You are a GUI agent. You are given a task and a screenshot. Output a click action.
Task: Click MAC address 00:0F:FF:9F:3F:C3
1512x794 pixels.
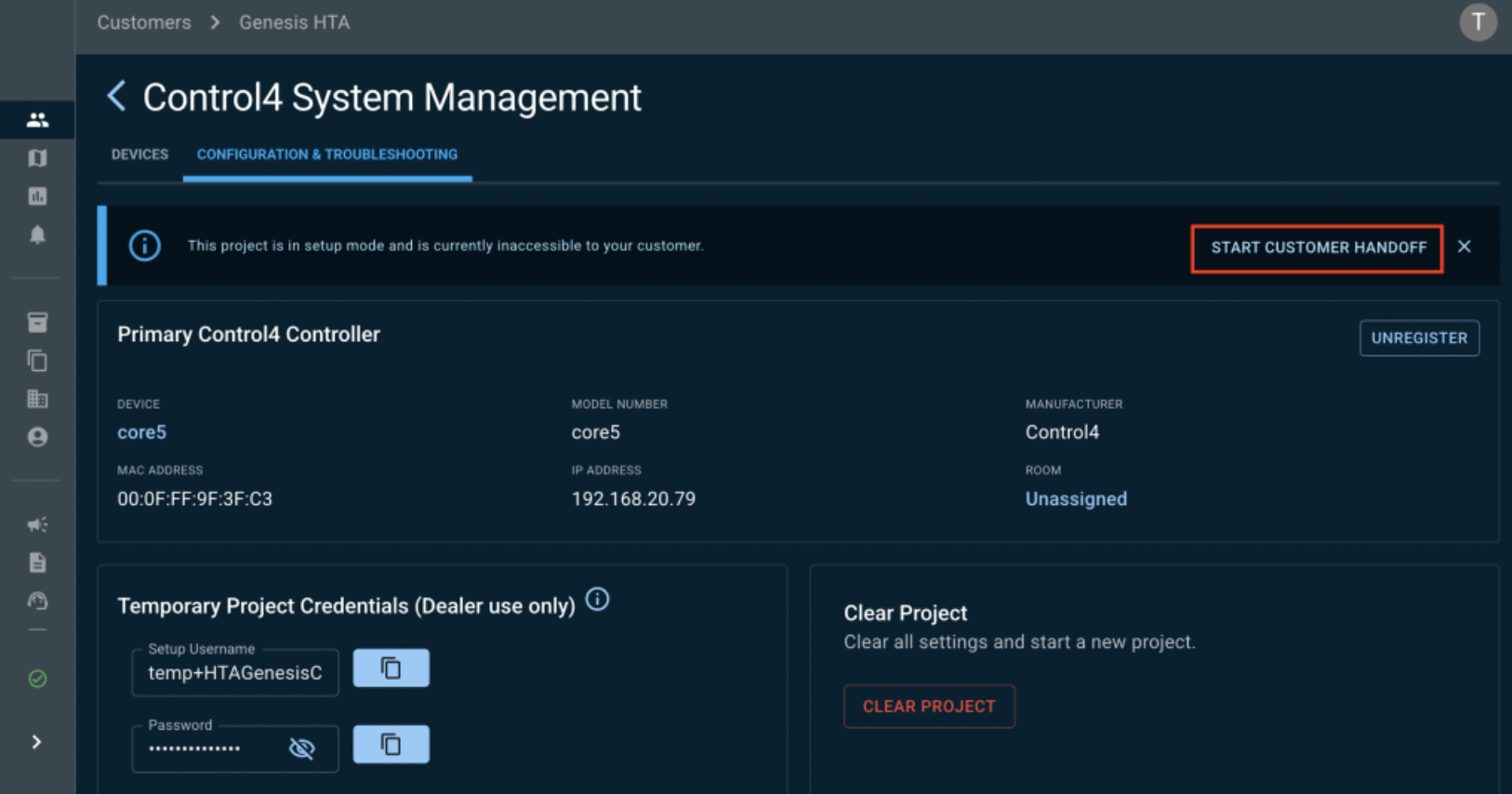pos(194,499)
